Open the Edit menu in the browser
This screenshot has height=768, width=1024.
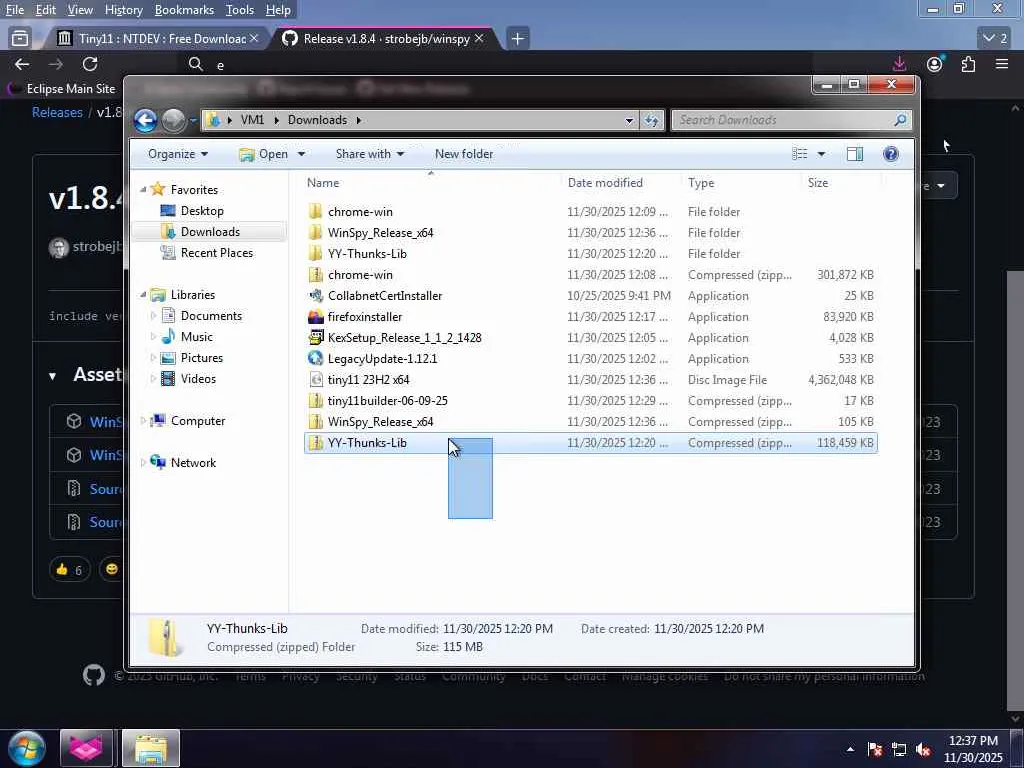pos(45,10)
